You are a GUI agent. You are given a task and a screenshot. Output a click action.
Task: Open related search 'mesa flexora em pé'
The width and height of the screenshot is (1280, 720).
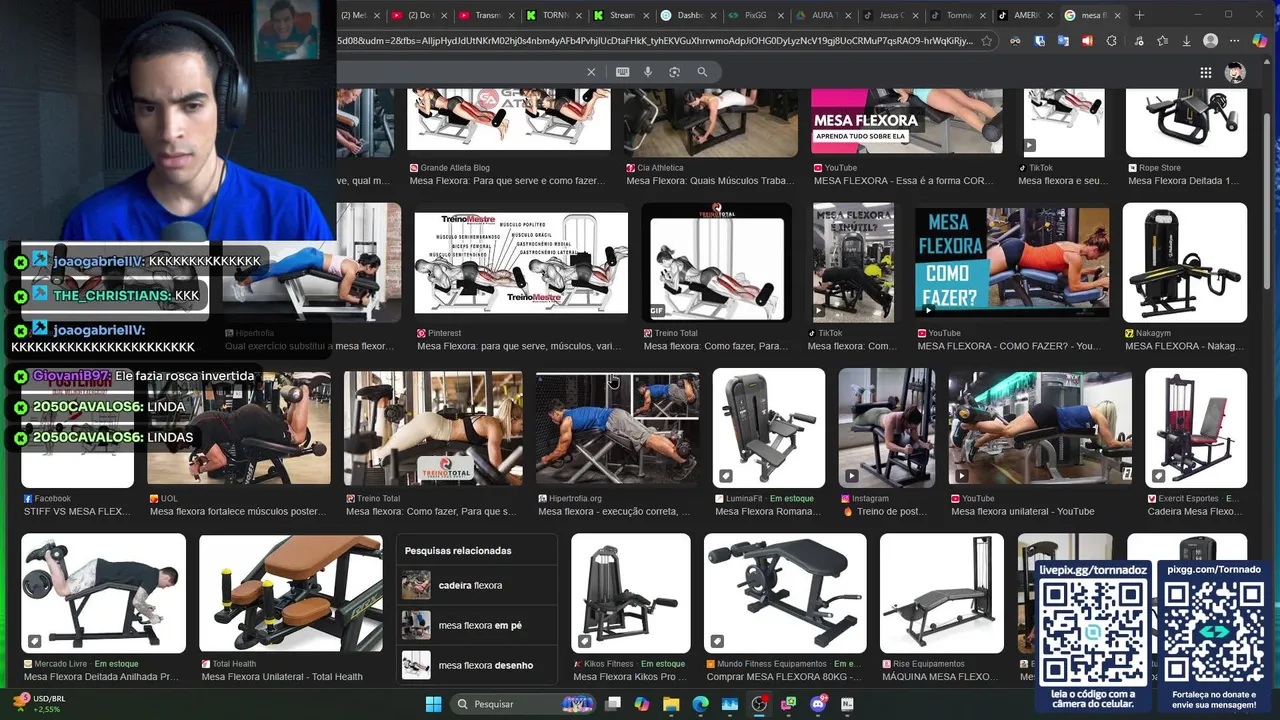click(x=477, y=625)
